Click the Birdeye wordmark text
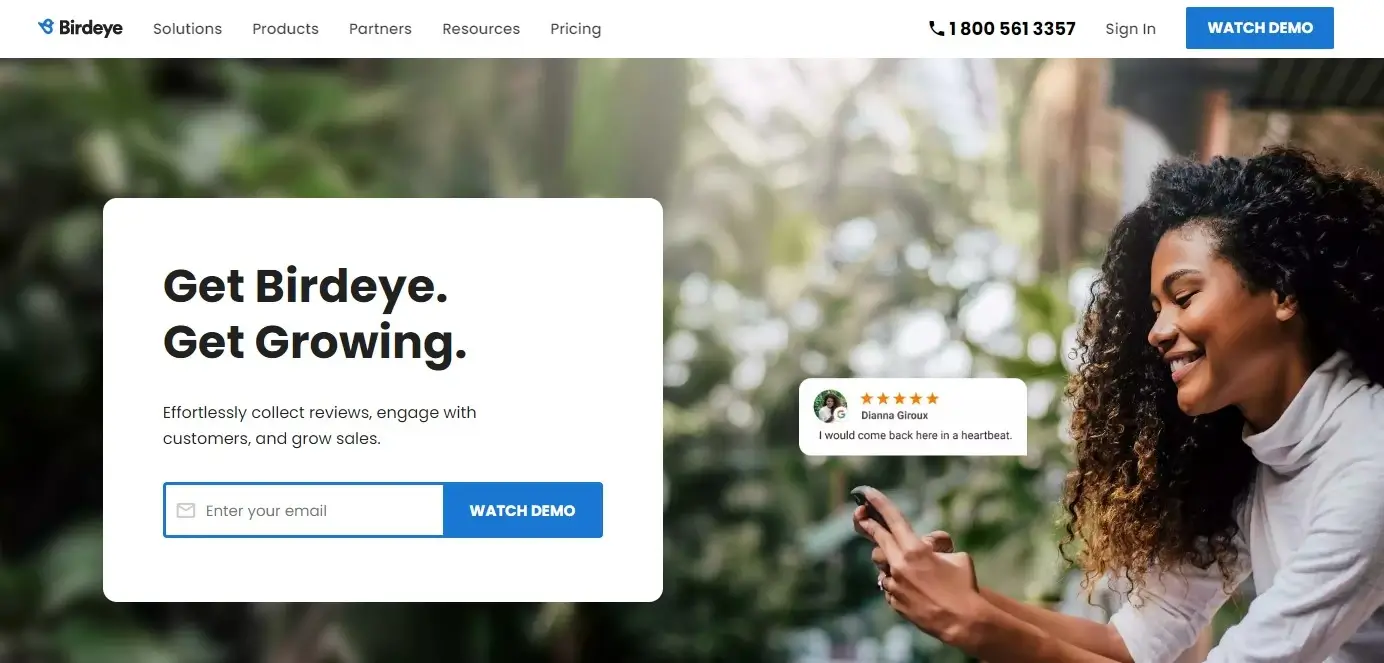This screenshot has height=663, width=1384. [x=90, y=28]
